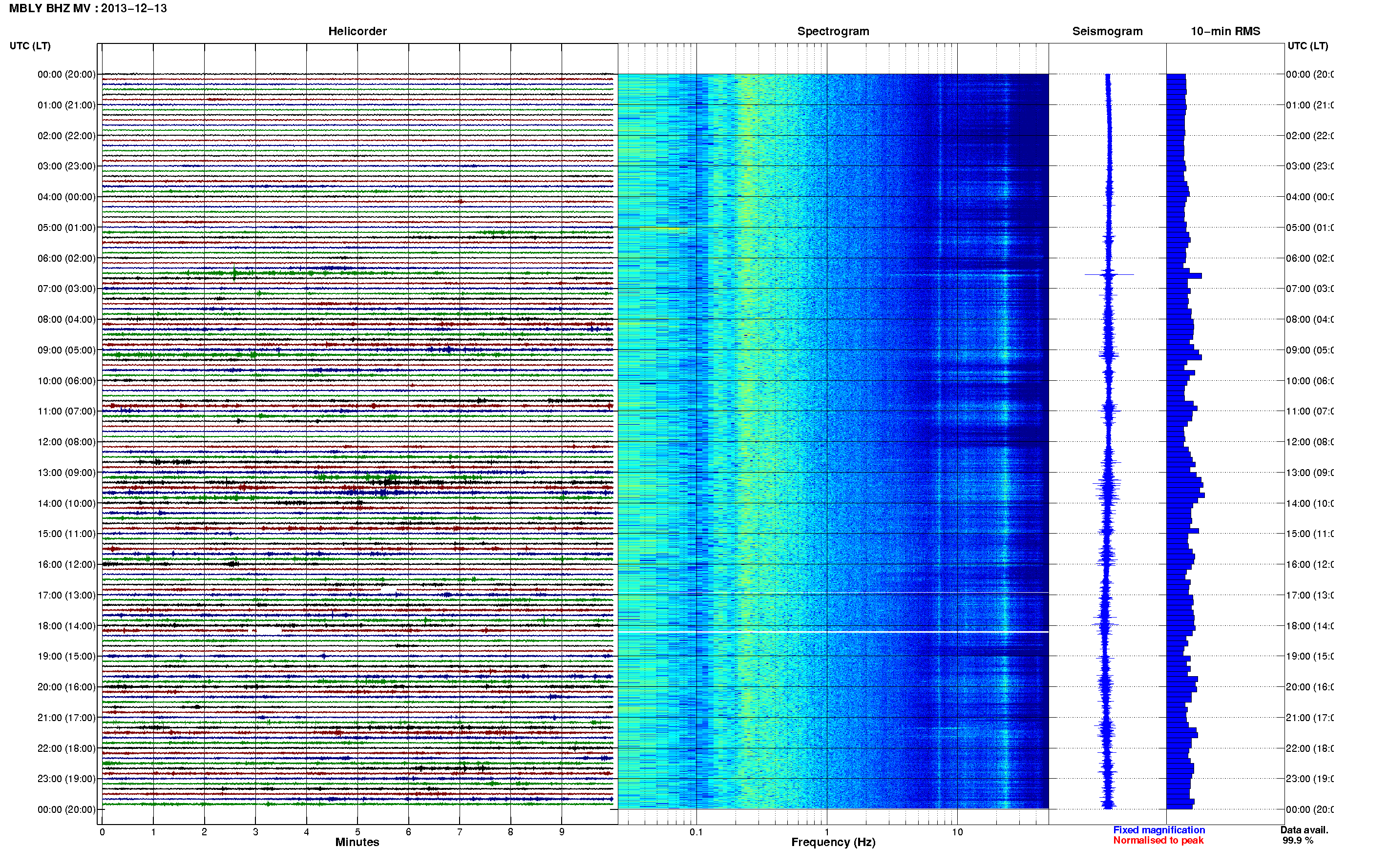Viewport: 1389px width, 868px height.
Task: Click left time label 23:00 (19:00)
Action: coord(66,779)
